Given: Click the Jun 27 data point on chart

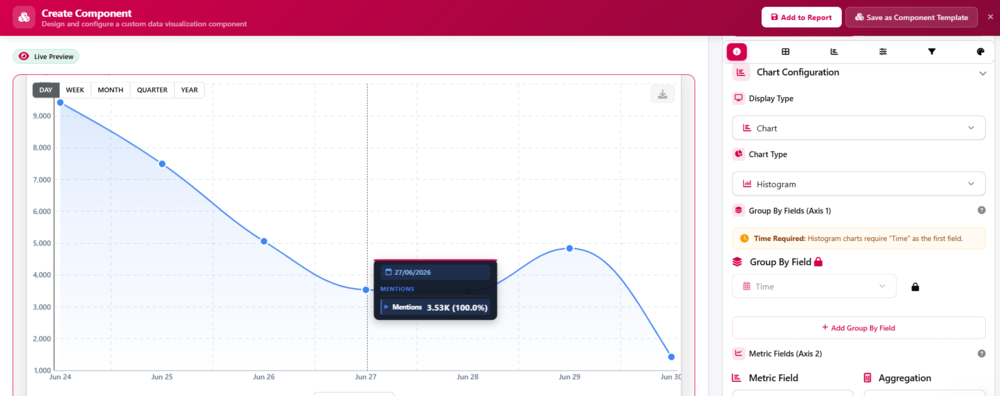Looking at the screenshot, I should click(x=366, y=290).
